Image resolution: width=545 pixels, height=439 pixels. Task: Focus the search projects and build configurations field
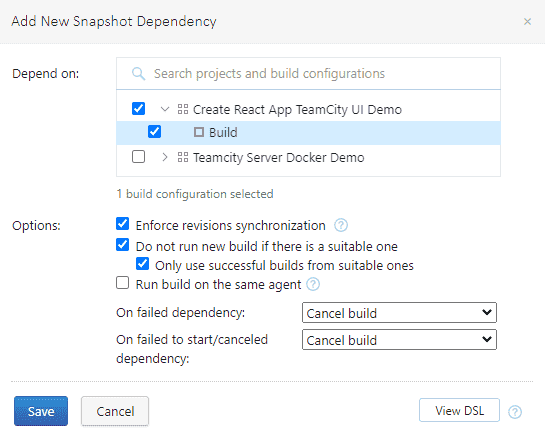[308, 74]
